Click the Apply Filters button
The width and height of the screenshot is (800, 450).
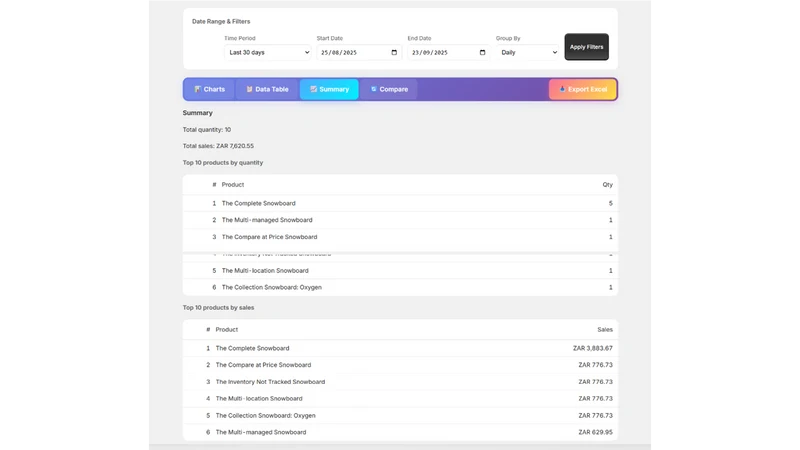pos(586,47)
